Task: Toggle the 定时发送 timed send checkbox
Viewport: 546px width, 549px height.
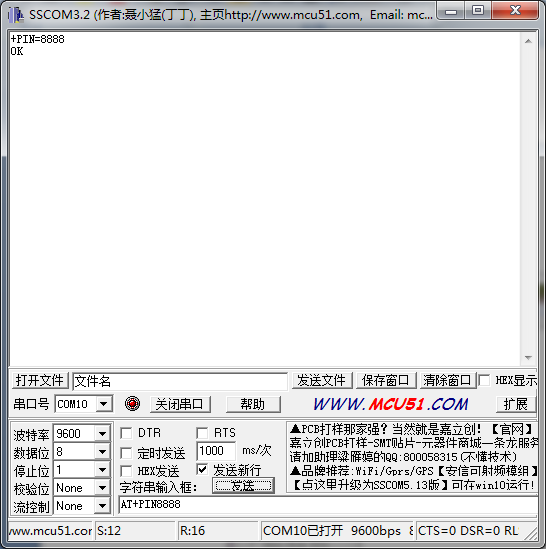Action: [x=126, y=453]
